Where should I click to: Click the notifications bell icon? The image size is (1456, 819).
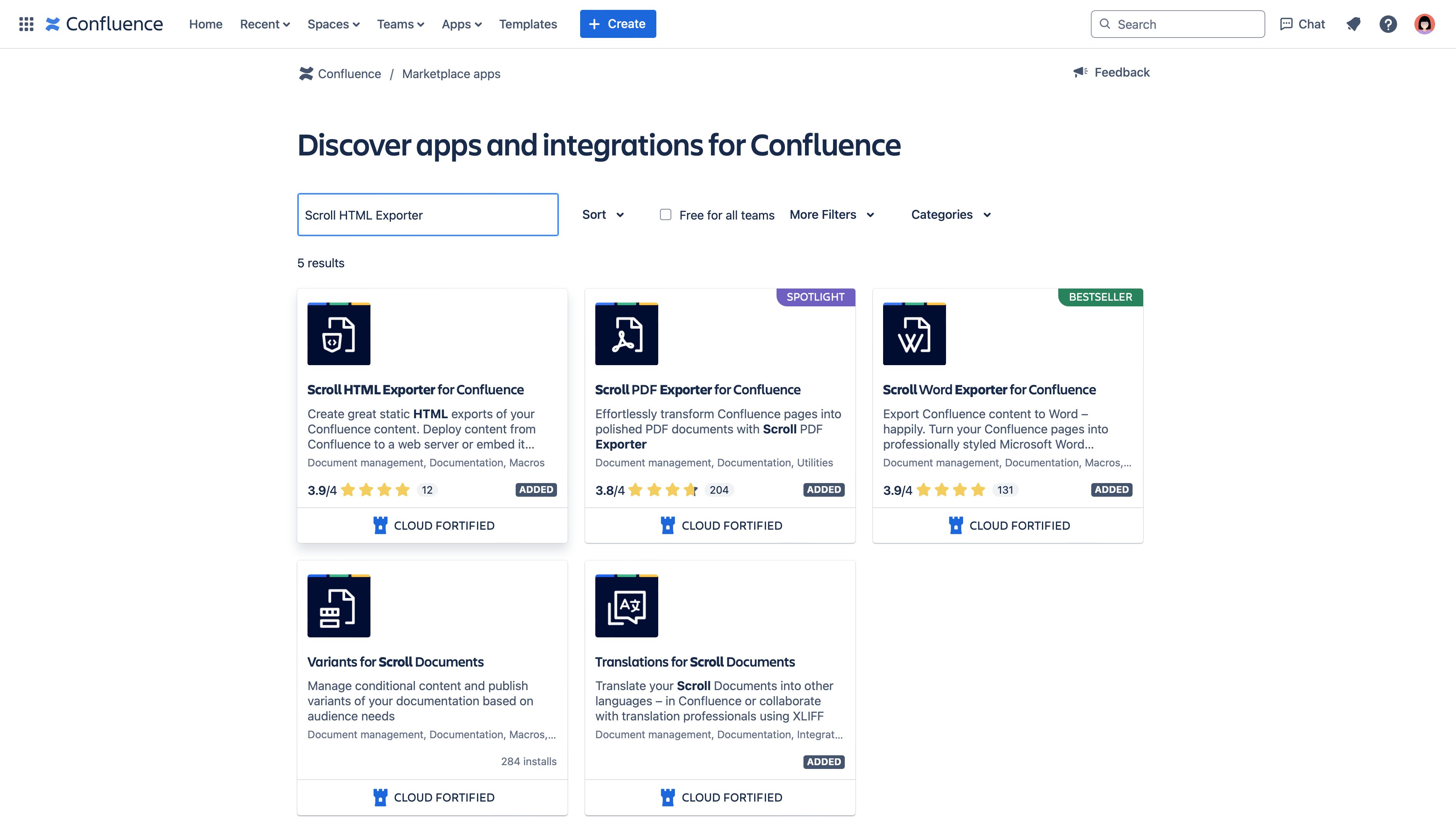click(x=1353, y=24)
